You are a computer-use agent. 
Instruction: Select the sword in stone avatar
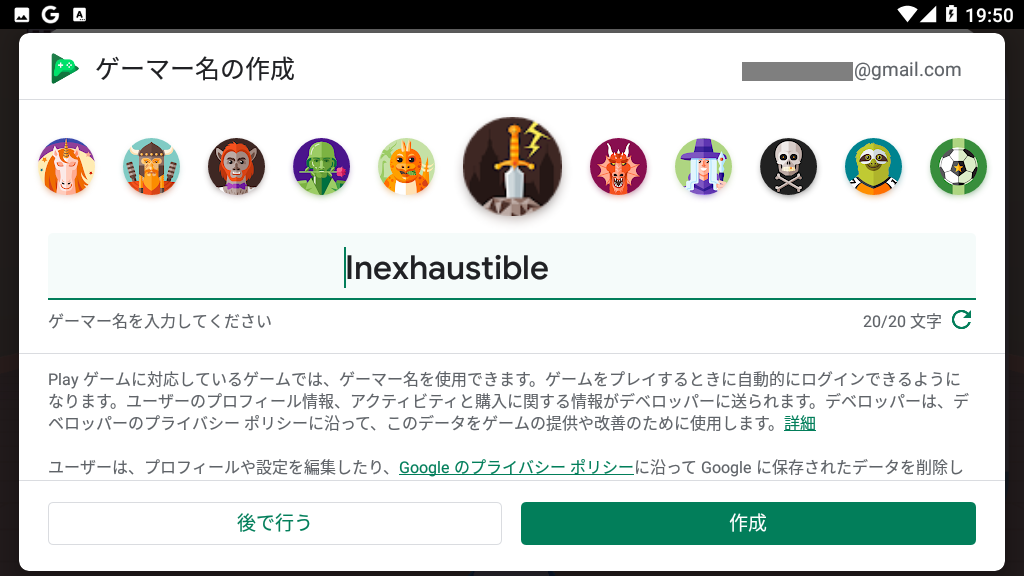coord(513,167)
